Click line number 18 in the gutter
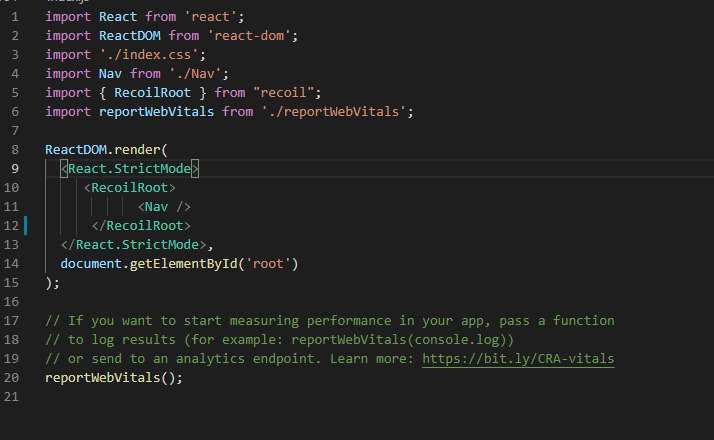Viewport: 714px width, 440px height. click(x=11, y=340)
